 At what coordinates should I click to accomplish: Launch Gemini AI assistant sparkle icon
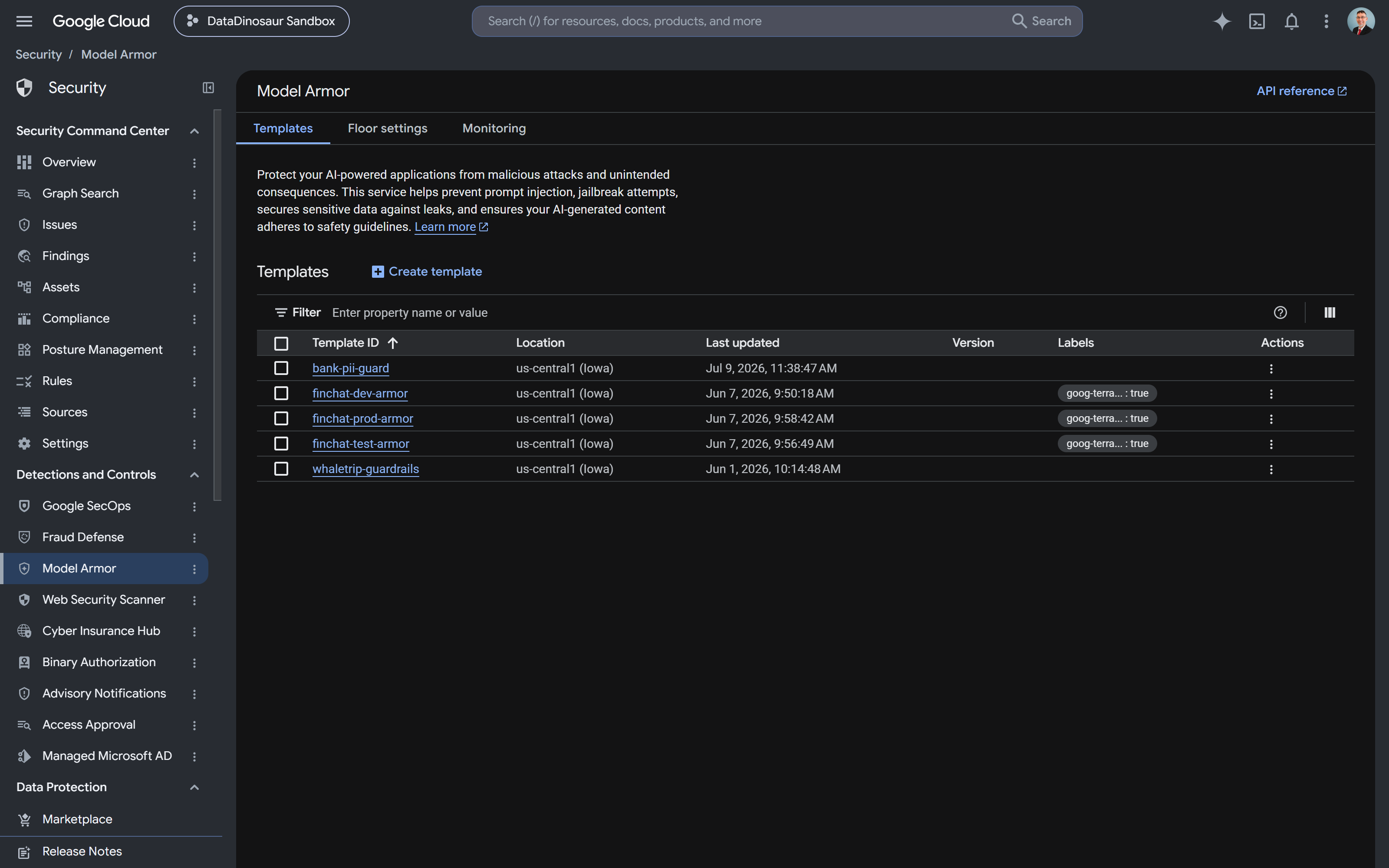pyautogui.click(x=1222, y=21)
